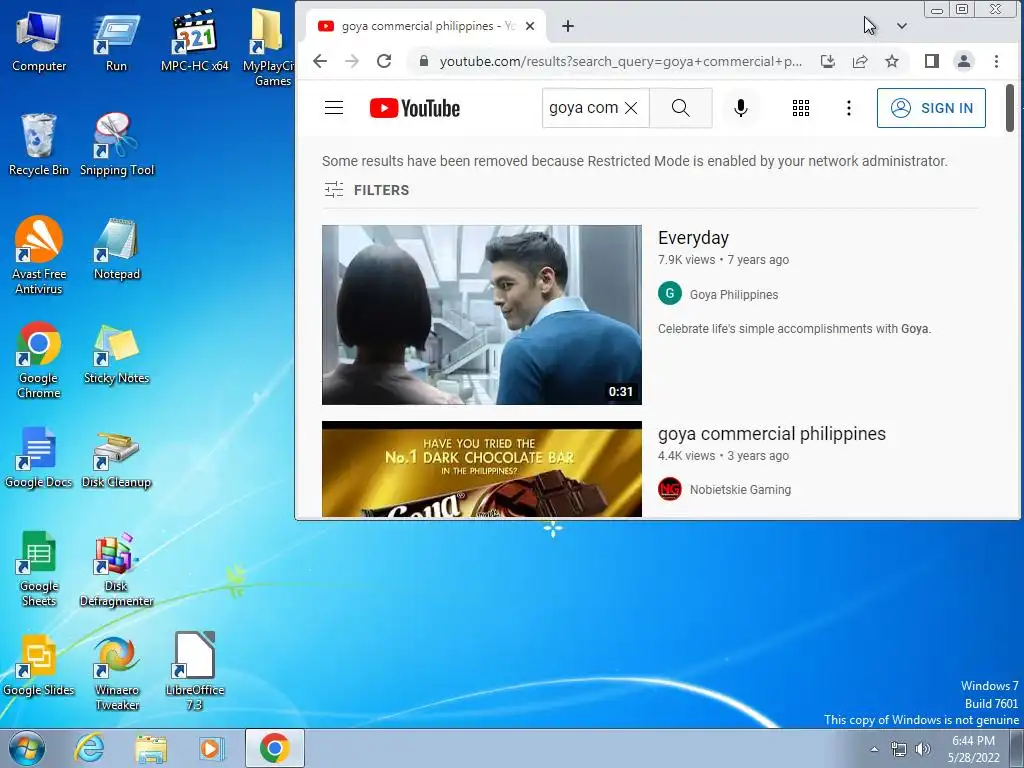
Task: Open the Chrome profile avatar
Action: tap(963, 61)
